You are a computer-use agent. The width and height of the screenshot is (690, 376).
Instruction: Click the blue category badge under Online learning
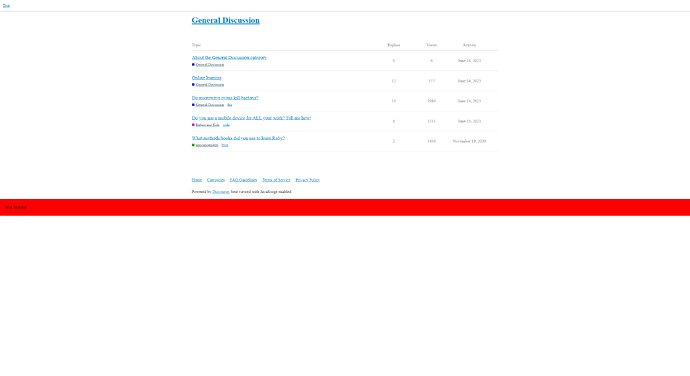point(193,85)
